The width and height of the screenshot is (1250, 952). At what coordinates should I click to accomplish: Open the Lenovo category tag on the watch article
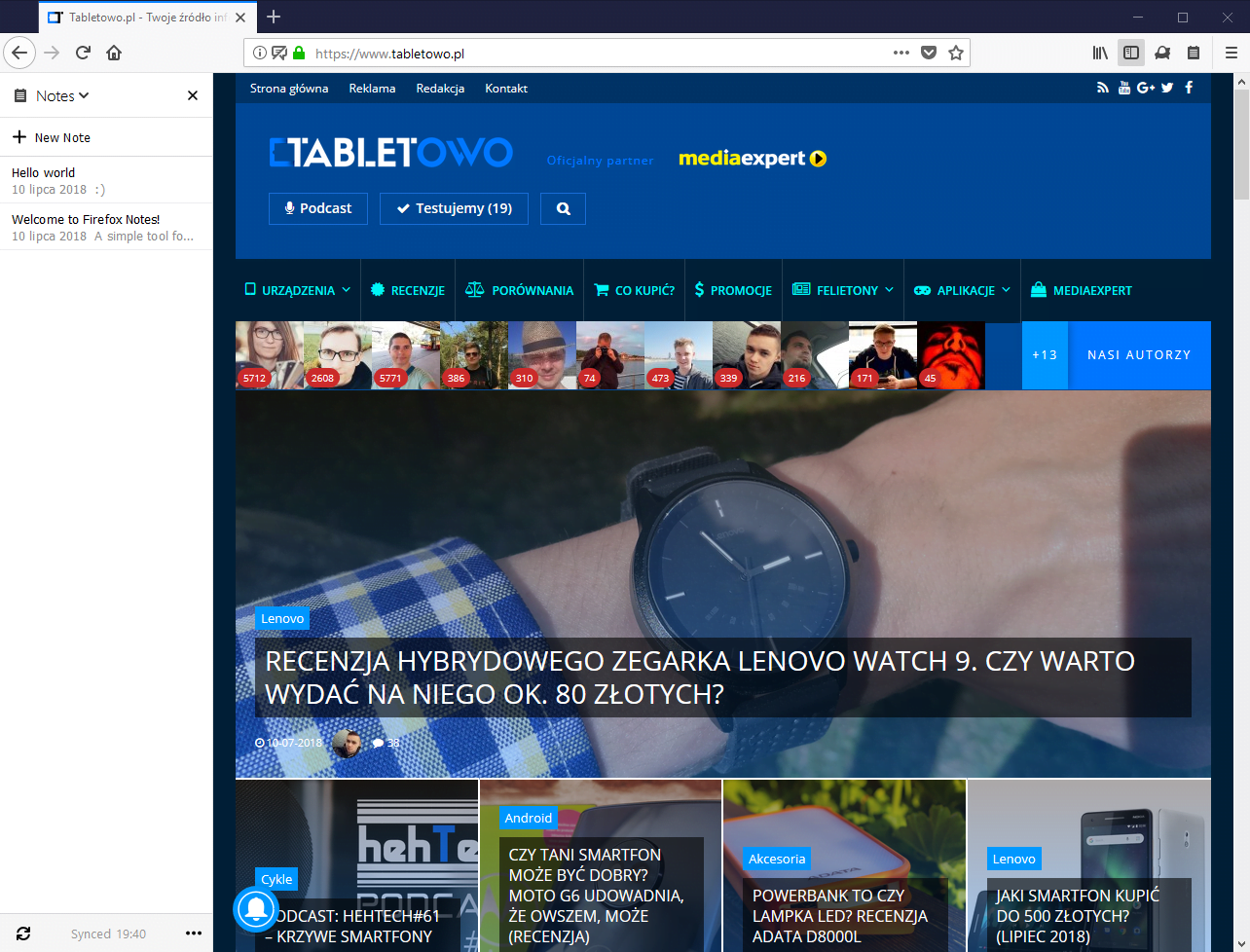point(282,618)
